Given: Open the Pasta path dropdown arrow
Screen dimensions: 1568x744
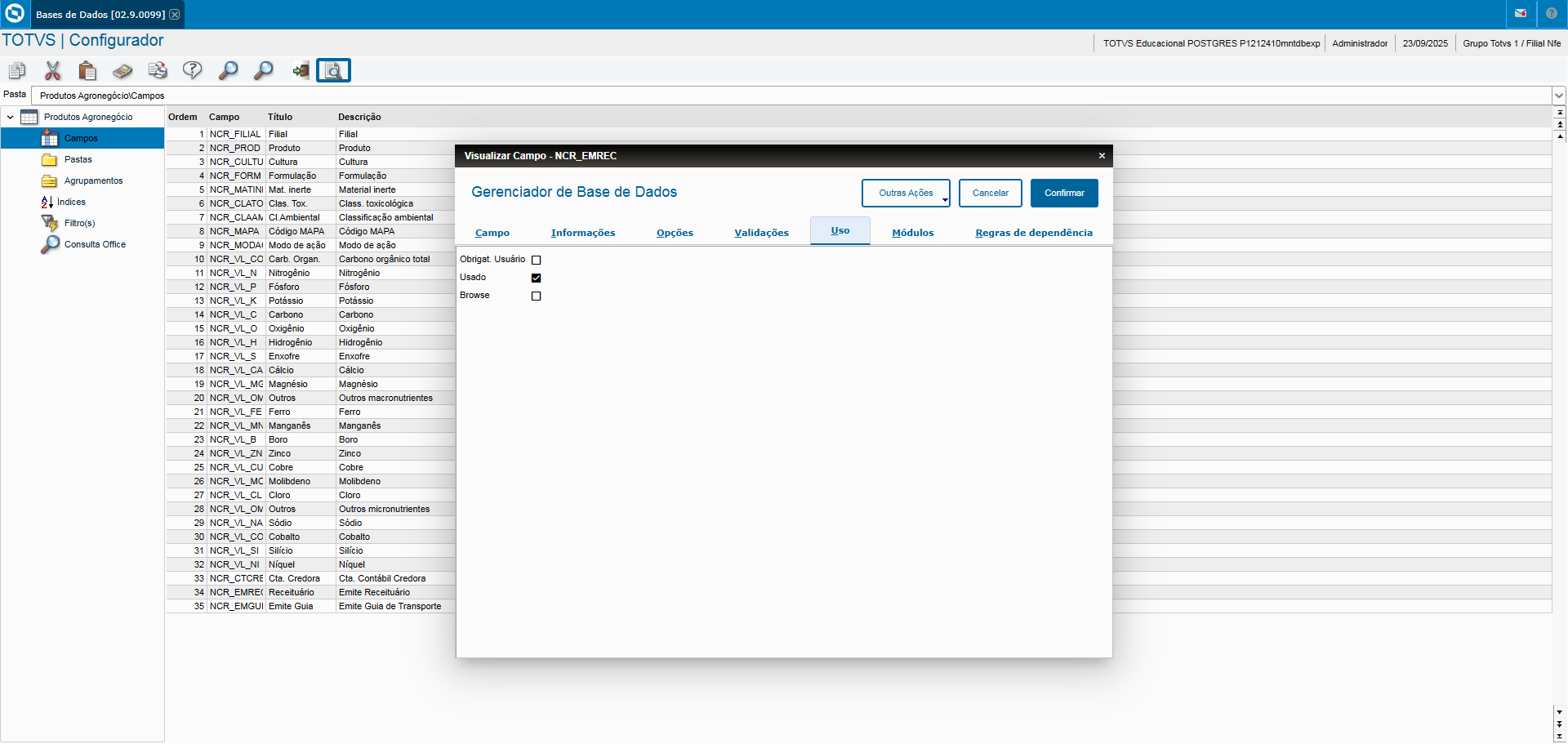Looking at the screenshot, I should tap(1559, 96).
